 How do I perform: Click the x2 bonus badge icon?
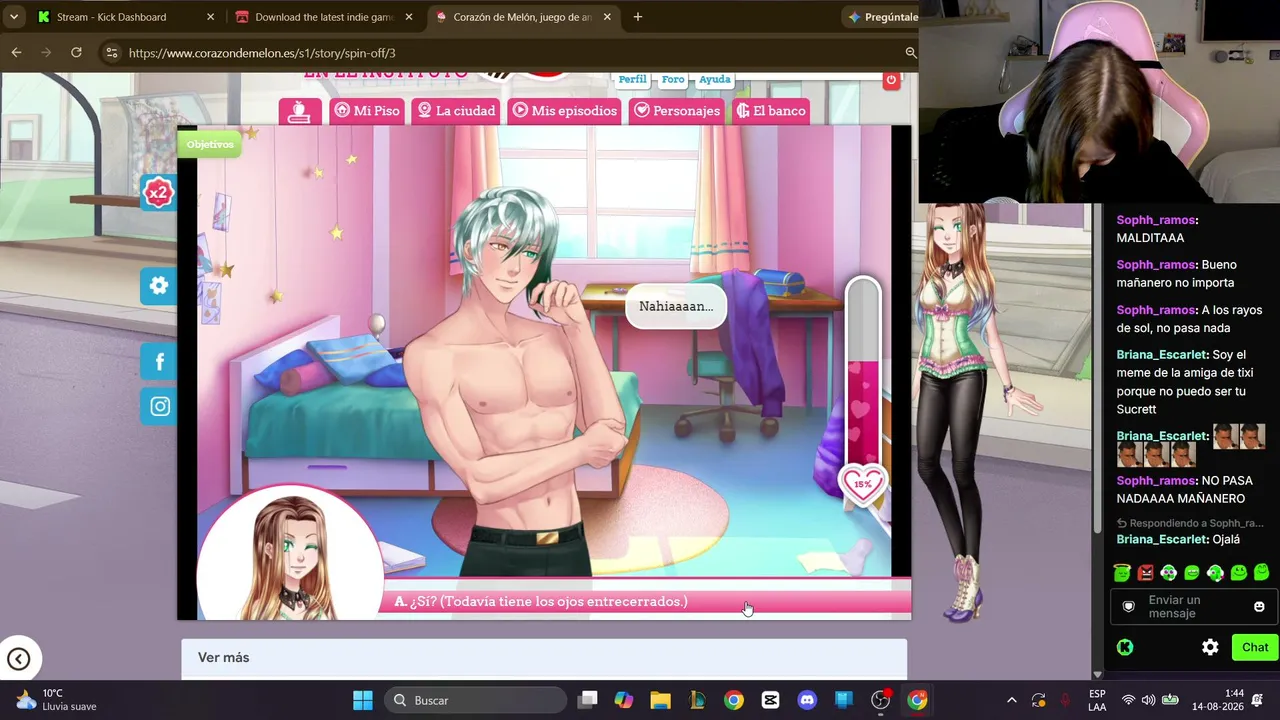click(158, 193)
